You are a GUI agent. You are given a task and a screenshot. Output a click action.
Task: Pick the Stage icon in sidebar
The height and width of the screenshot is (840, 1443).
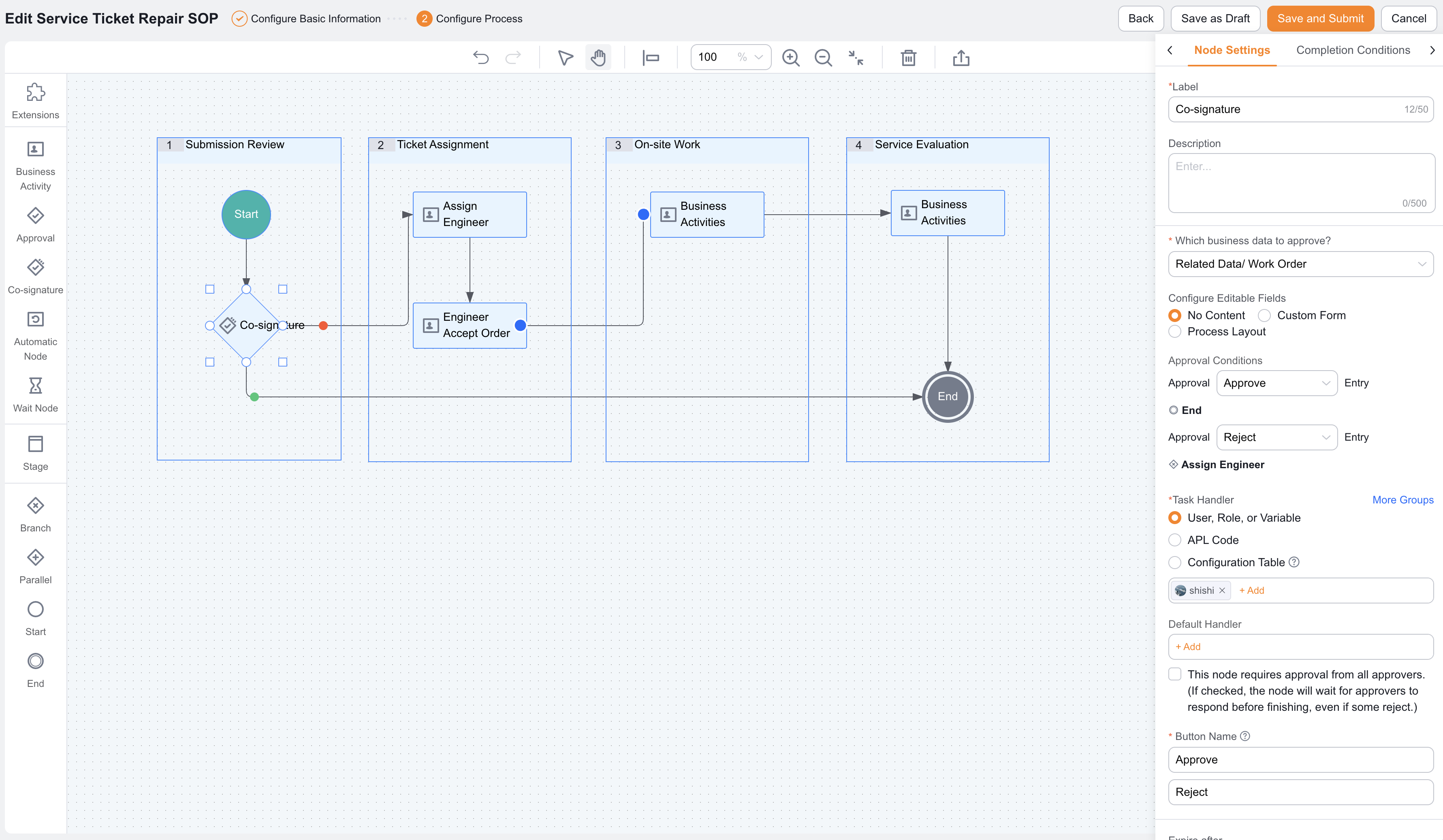point(36,444)
